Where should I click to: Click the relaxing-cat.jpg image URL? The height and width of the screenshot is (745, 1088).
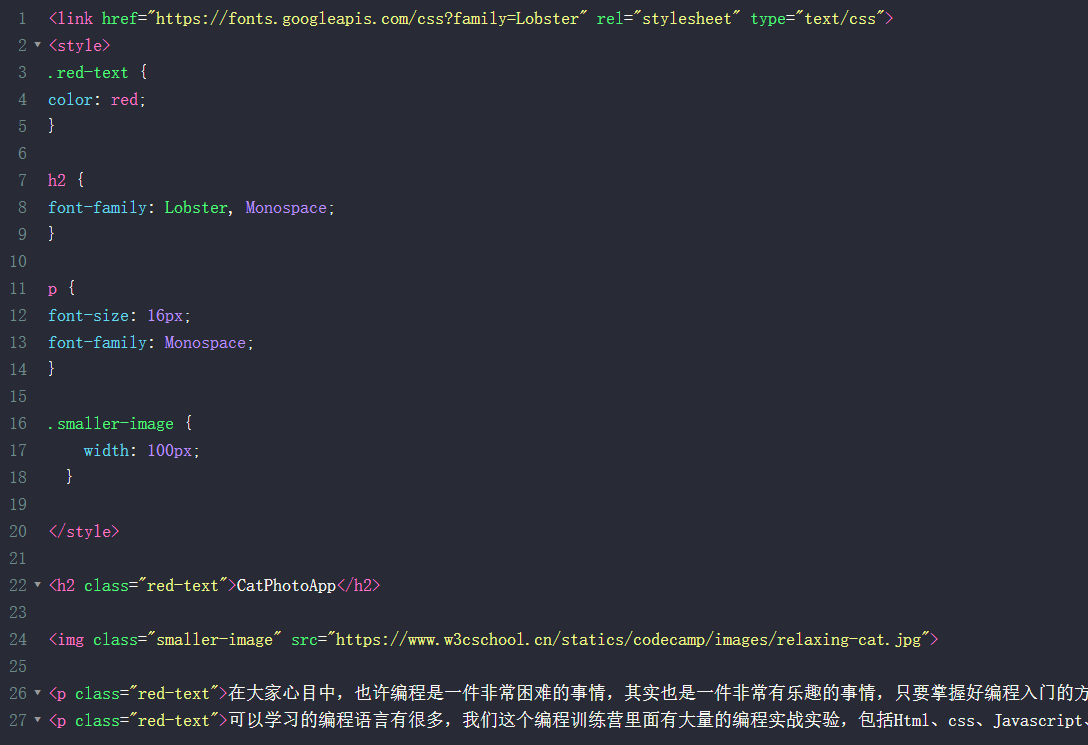point(628,639)
